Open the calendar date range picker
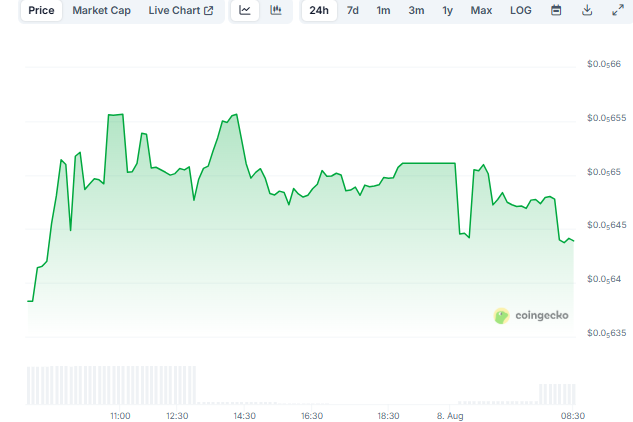The width and height of the screenshot is (633, 422). click(556, 10)
